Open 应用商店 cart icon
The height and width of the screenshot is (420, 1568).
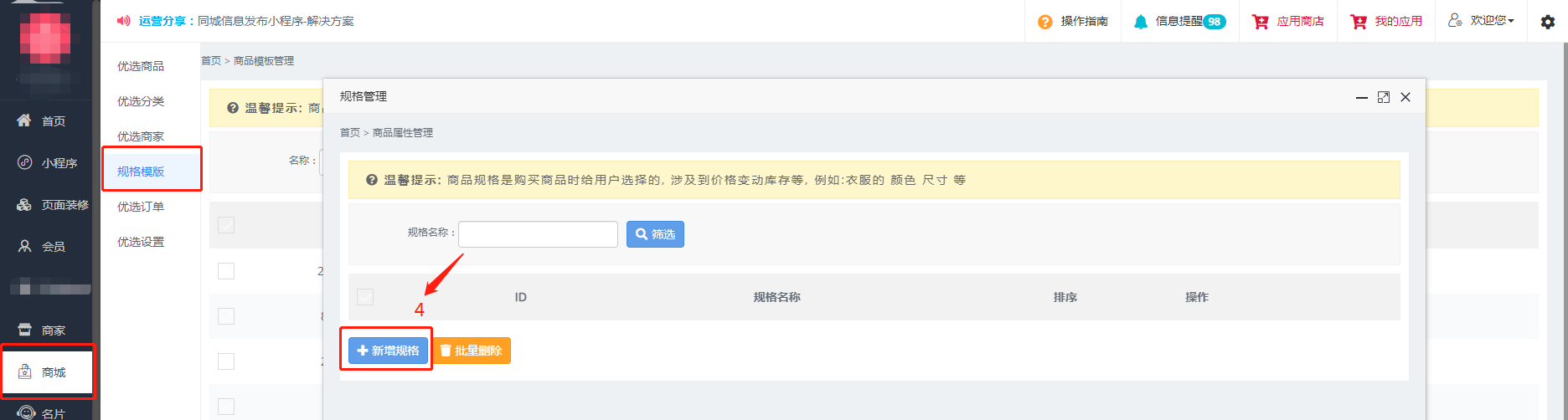[x=1260, y=22]
